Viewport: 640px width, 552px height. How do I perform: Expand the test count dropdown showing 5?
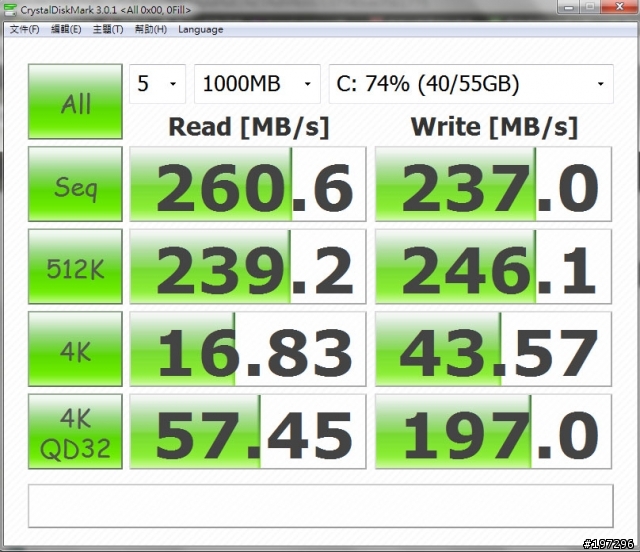pos(158,84)
